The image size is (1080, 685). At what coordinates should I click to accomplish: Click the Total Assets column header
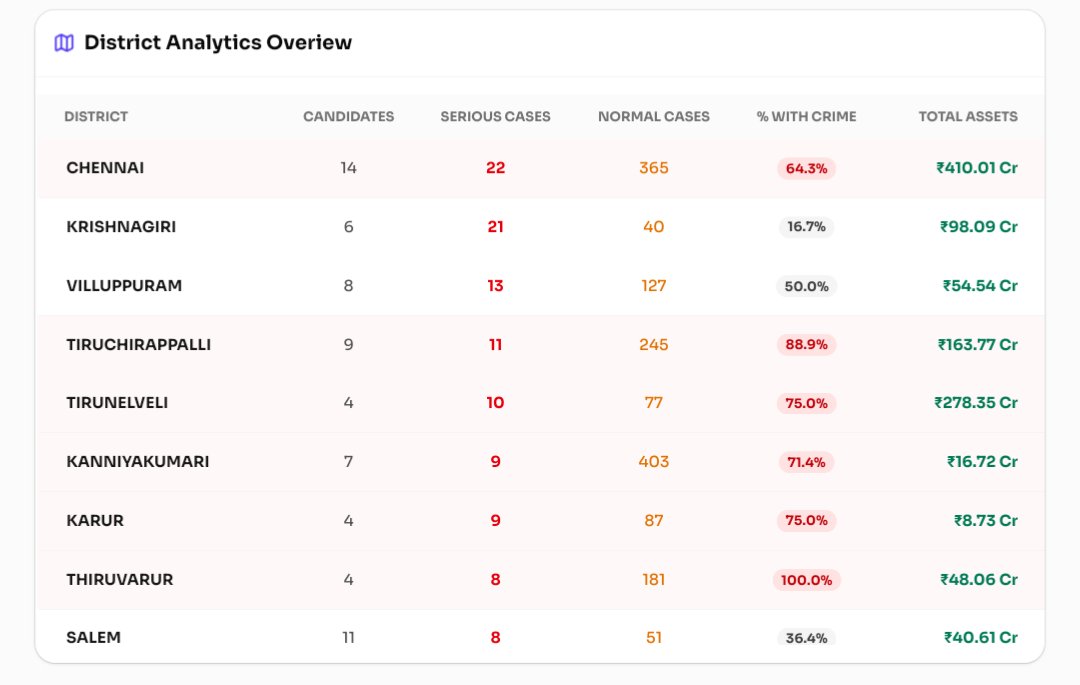(967, 117)
